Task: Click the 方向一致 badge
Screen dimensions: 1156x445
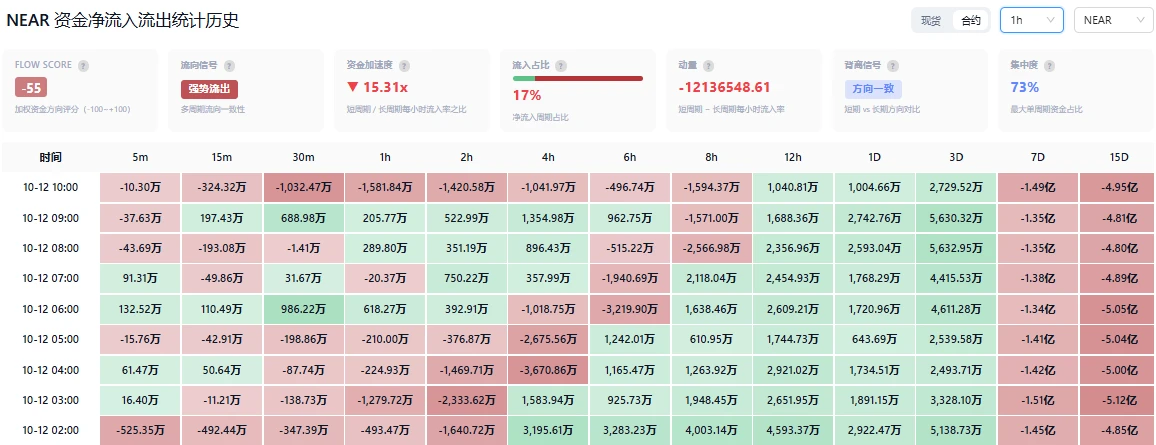Action: (873, 89)
